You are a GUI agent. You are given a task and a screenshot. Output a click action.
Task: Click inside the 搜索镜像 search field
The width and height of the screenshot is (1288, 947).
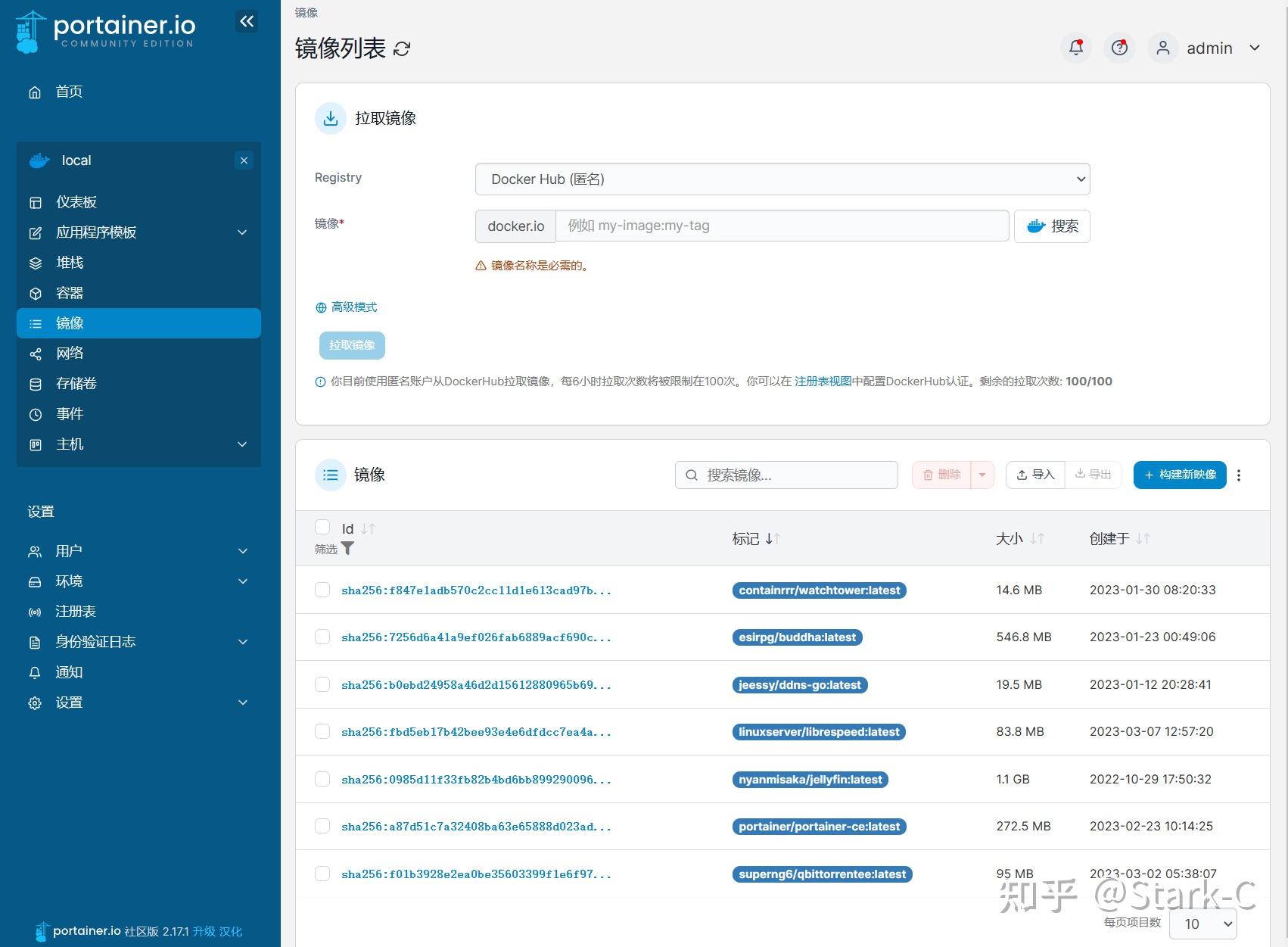[x=786, y=475]
